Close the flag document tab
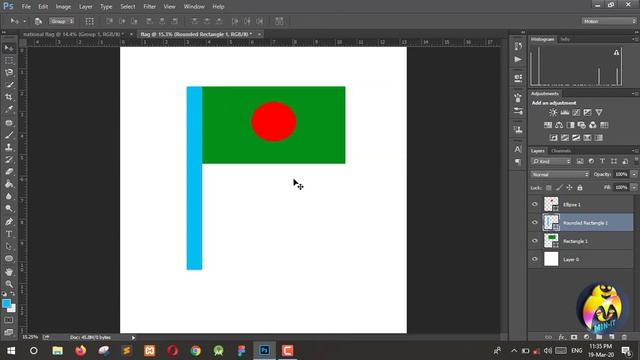The image size is (640, 360). click(x=259, y=34)
